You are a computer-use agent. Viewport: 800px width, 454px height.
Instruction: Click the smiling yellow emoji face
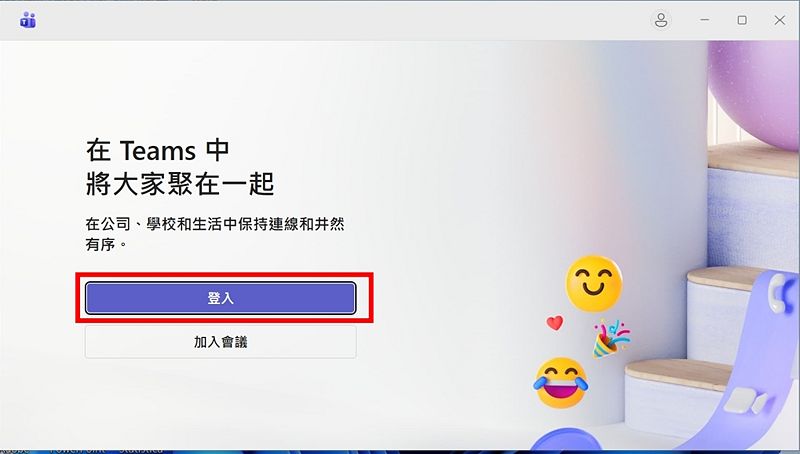coord(594,284)
